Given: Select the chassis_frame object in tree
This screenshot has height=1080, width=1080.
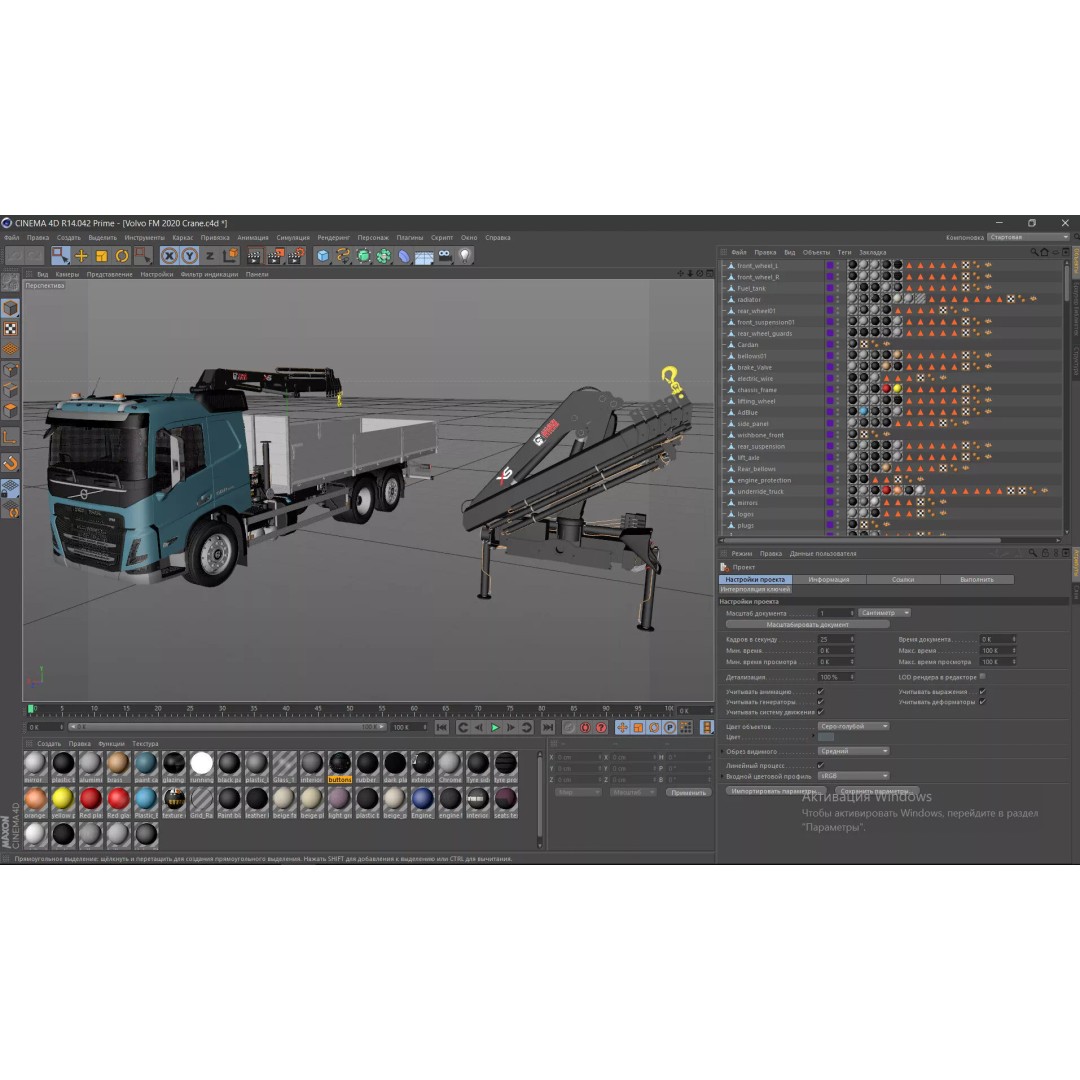Looking at the screenshot, I should pyautogui.click(x=756, y=390).
